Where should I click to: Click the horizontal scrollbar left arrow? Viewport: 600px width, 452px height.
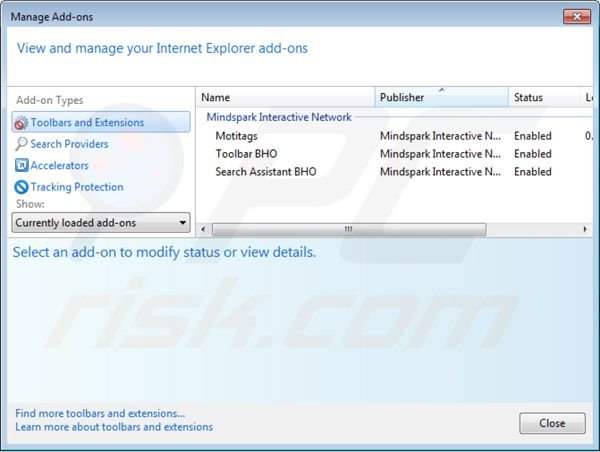coord(203,229)
